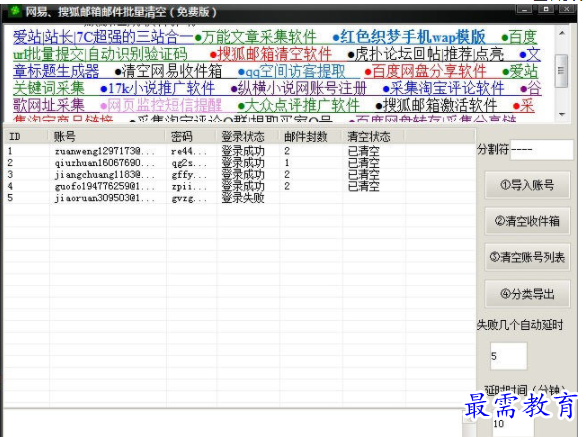Sort by the 邮件封数 column header
This screenshot has width=586, height=437.
(x=311, y=136)
